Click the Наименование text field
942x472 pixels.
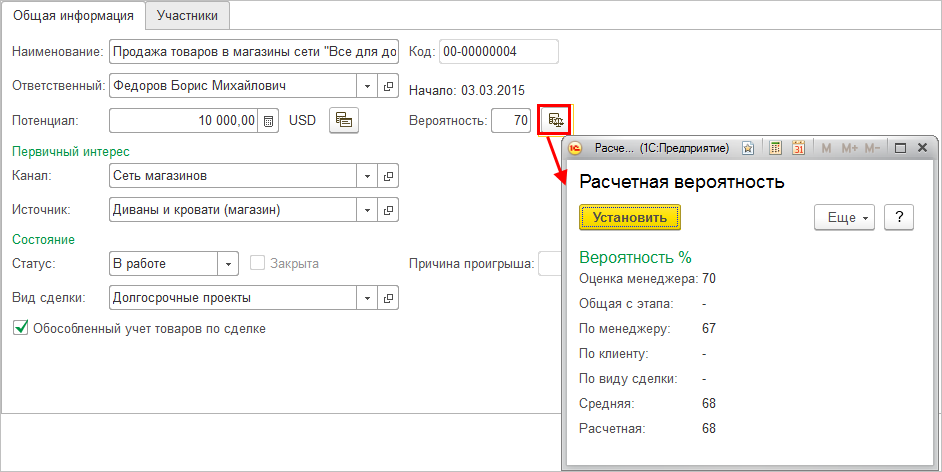(254, 52)
